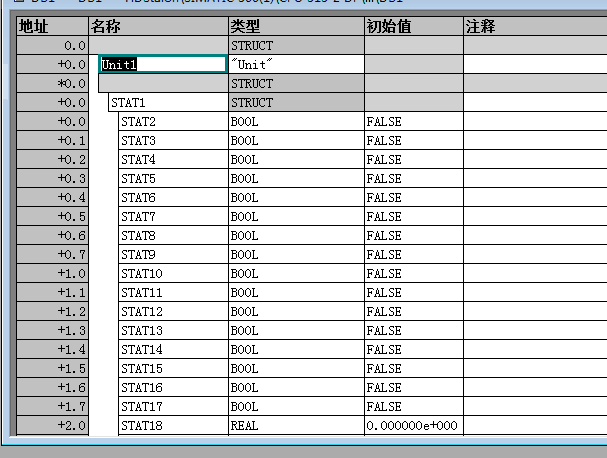Image resolution: width=607 pixels, height=458 pixels.
Task: Click the FALSE initial value of STAT6
Action: [414, 197]
